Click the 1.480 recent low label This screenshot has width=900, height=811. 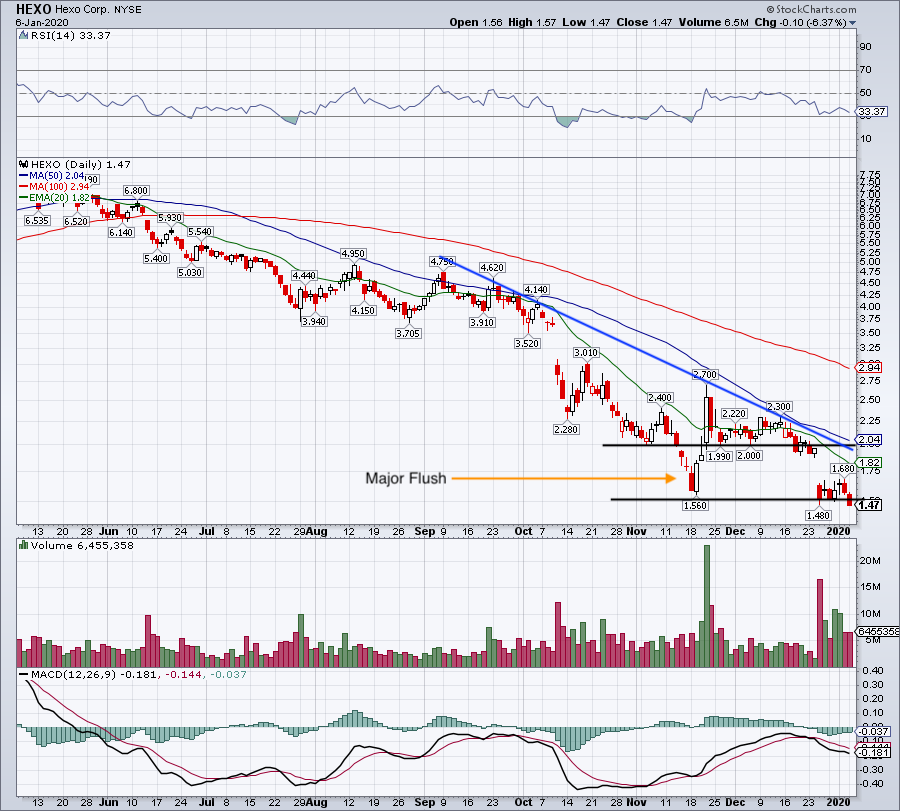pos(818,515)
